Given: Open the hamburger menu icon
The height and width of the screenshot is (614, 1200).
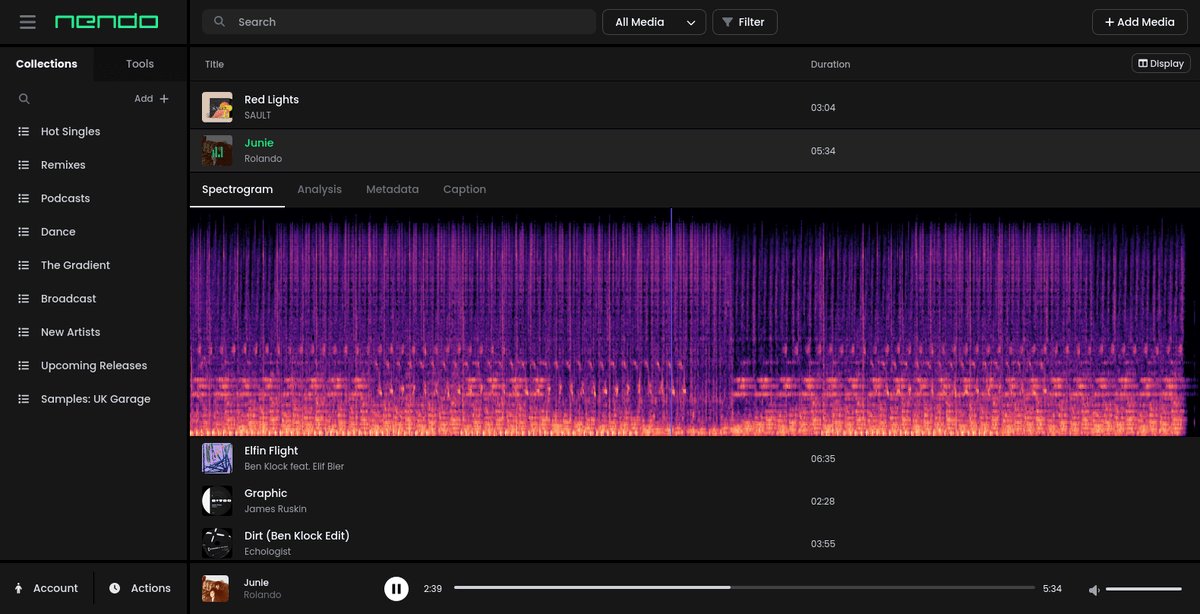Looking at the screenshot, I should click(x=27, y=22).
